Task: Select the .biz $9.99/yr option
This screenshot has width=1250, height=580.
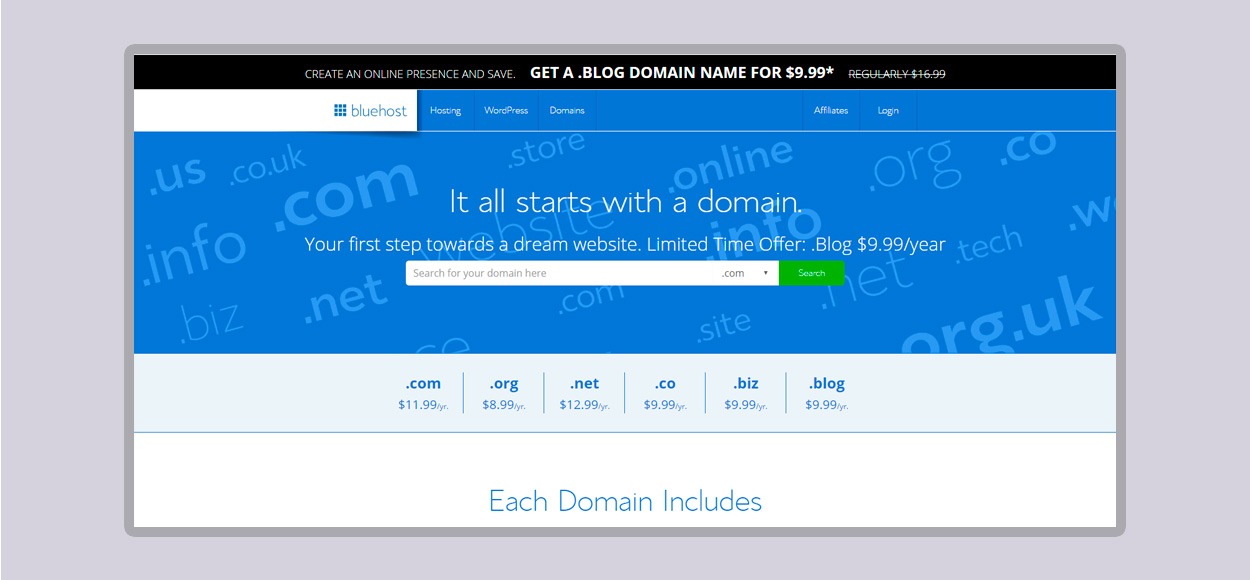Action: click(x=746, y=394)
